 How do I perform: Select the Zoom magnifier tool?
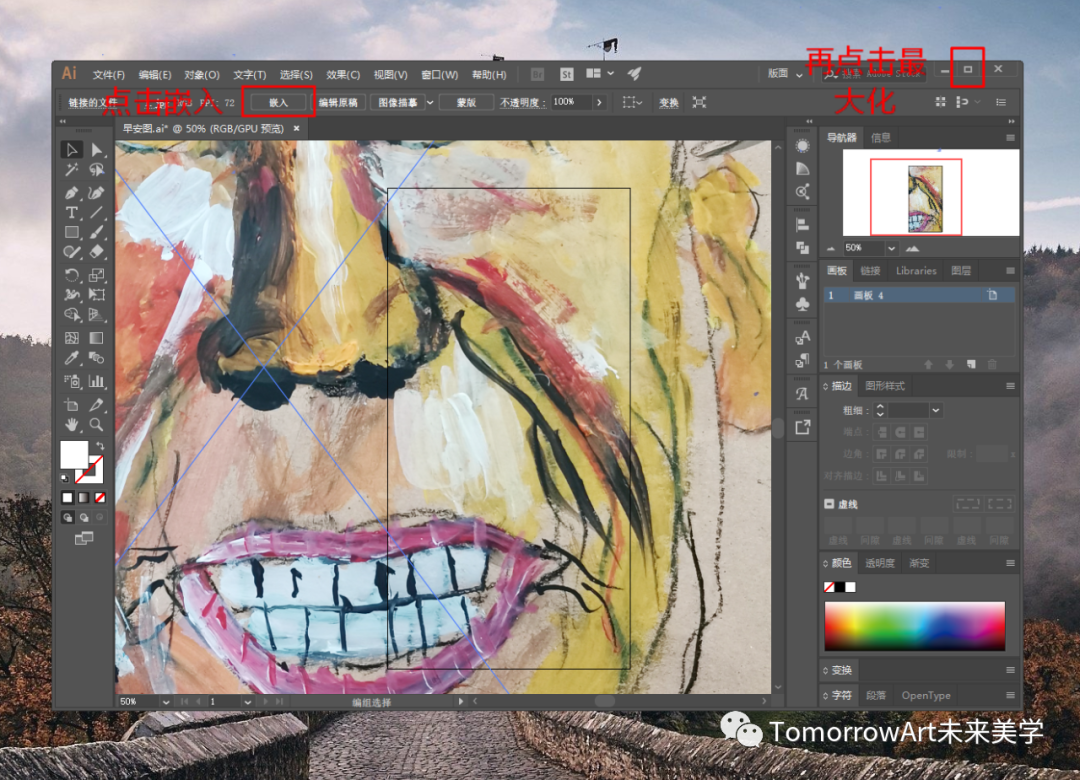coord(96,424)
